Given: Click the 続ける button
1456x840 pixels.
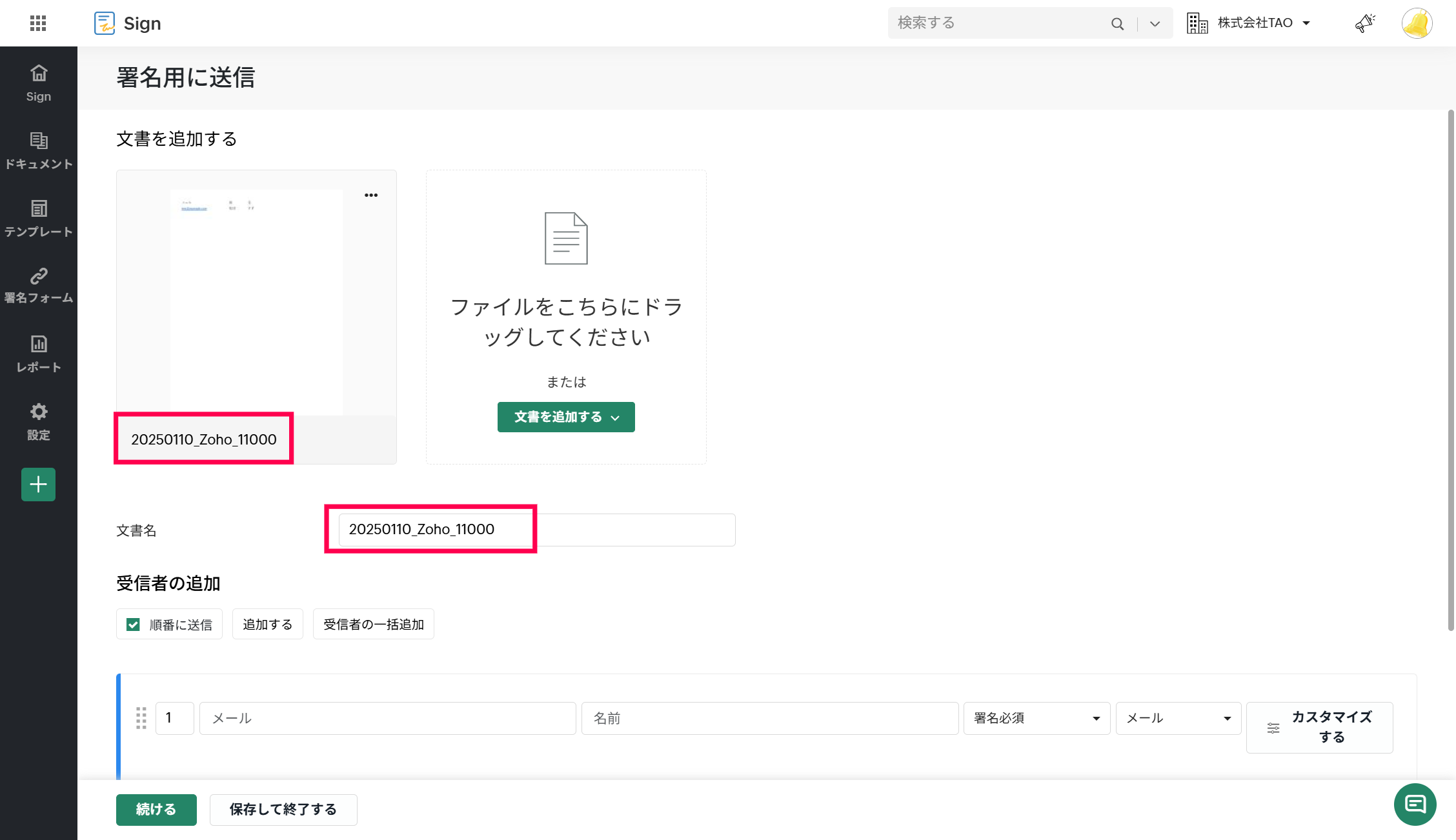Looking at the screenshot, I should 156,810.
